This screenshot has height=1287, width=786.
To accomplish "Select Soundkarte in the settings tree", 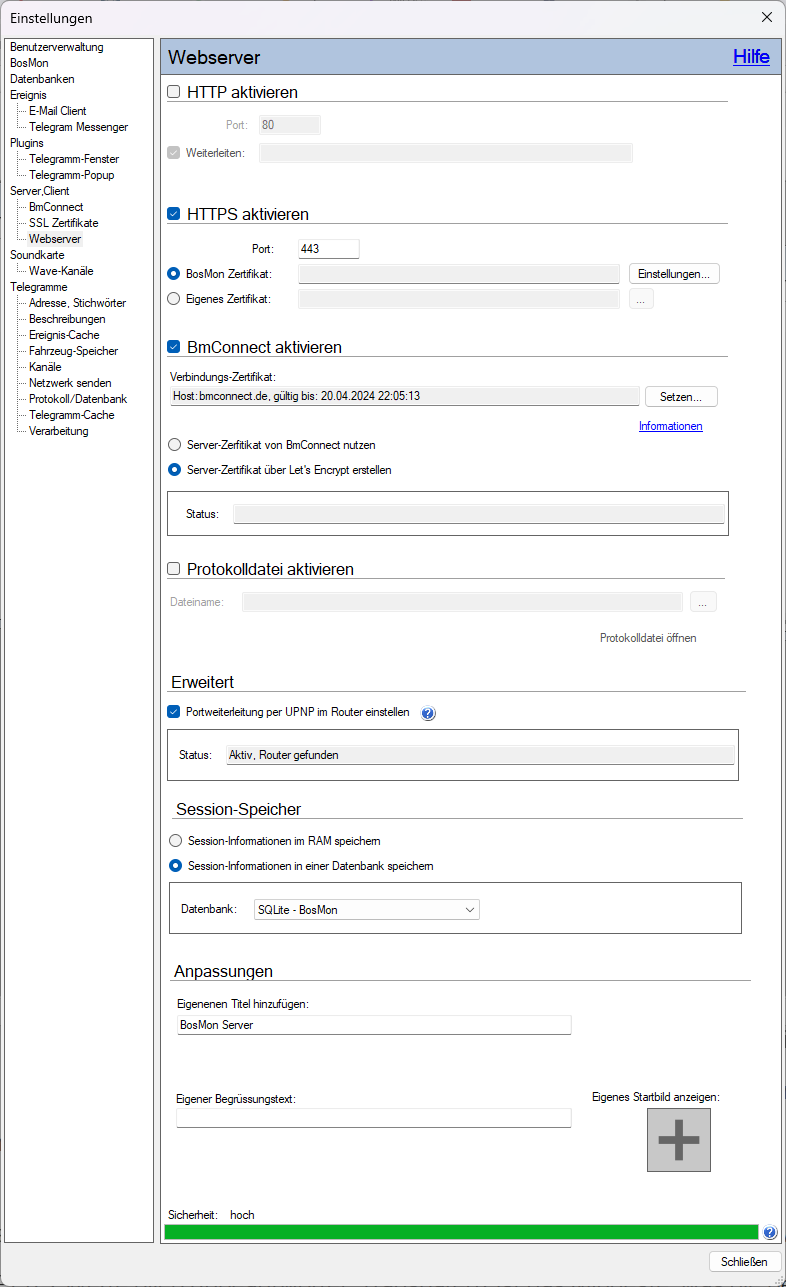I will 37,255.
